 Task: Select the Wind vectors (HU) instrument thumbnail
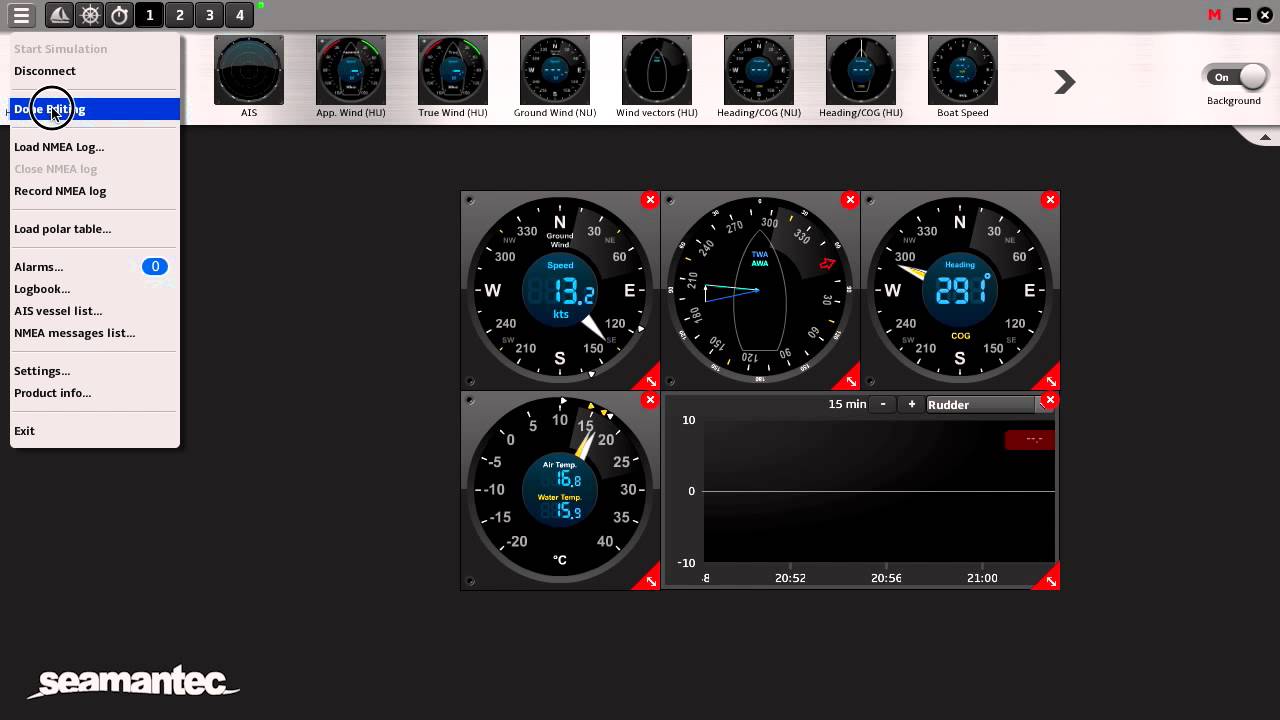click(657, 70)
